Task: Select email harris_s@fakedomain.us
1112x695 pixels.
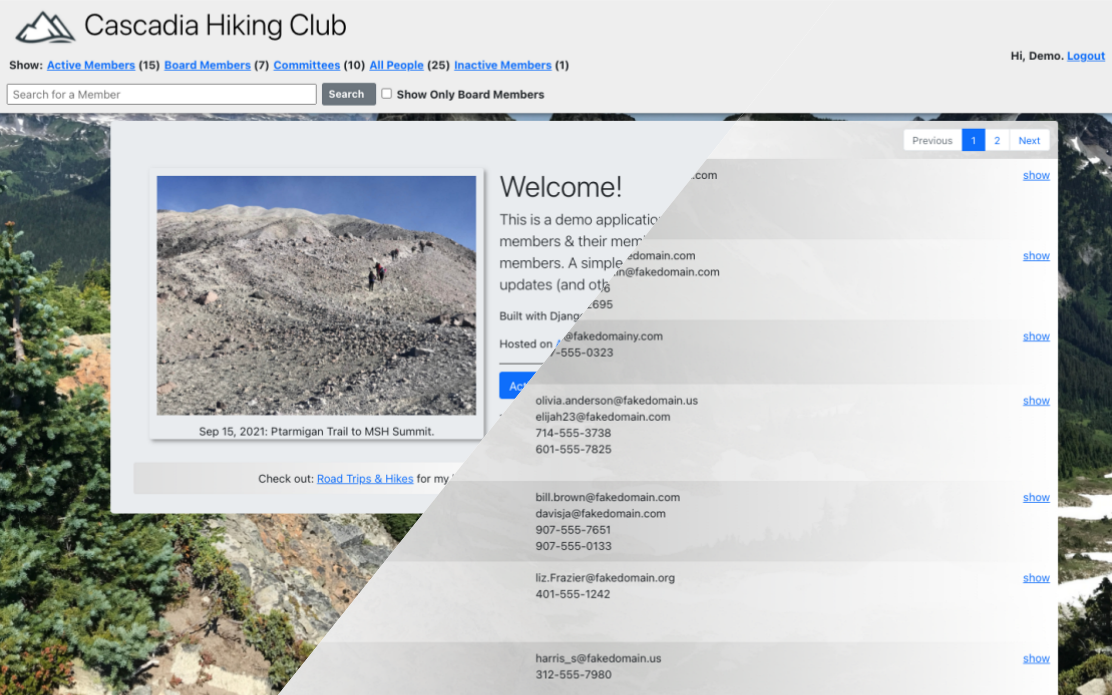Action: coord(598,659)
